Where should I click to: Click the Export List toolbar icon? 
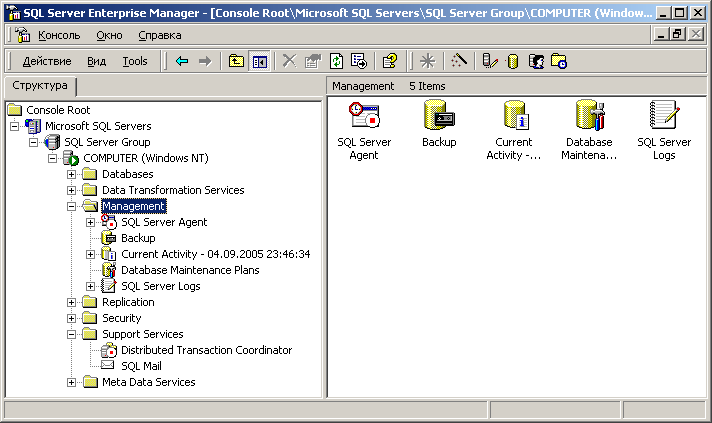(x=359, y=61)
